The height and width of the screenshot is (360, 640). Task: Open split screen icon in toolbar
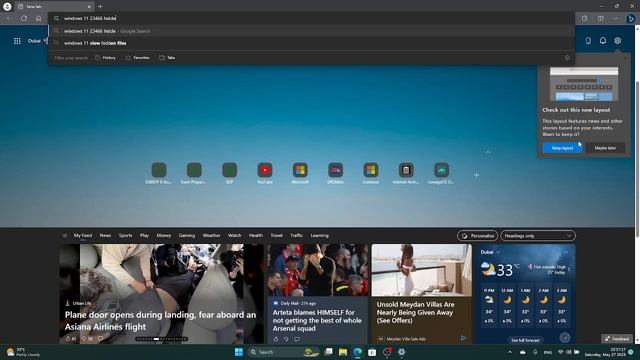pyautogui.click(x=601, y=18)
